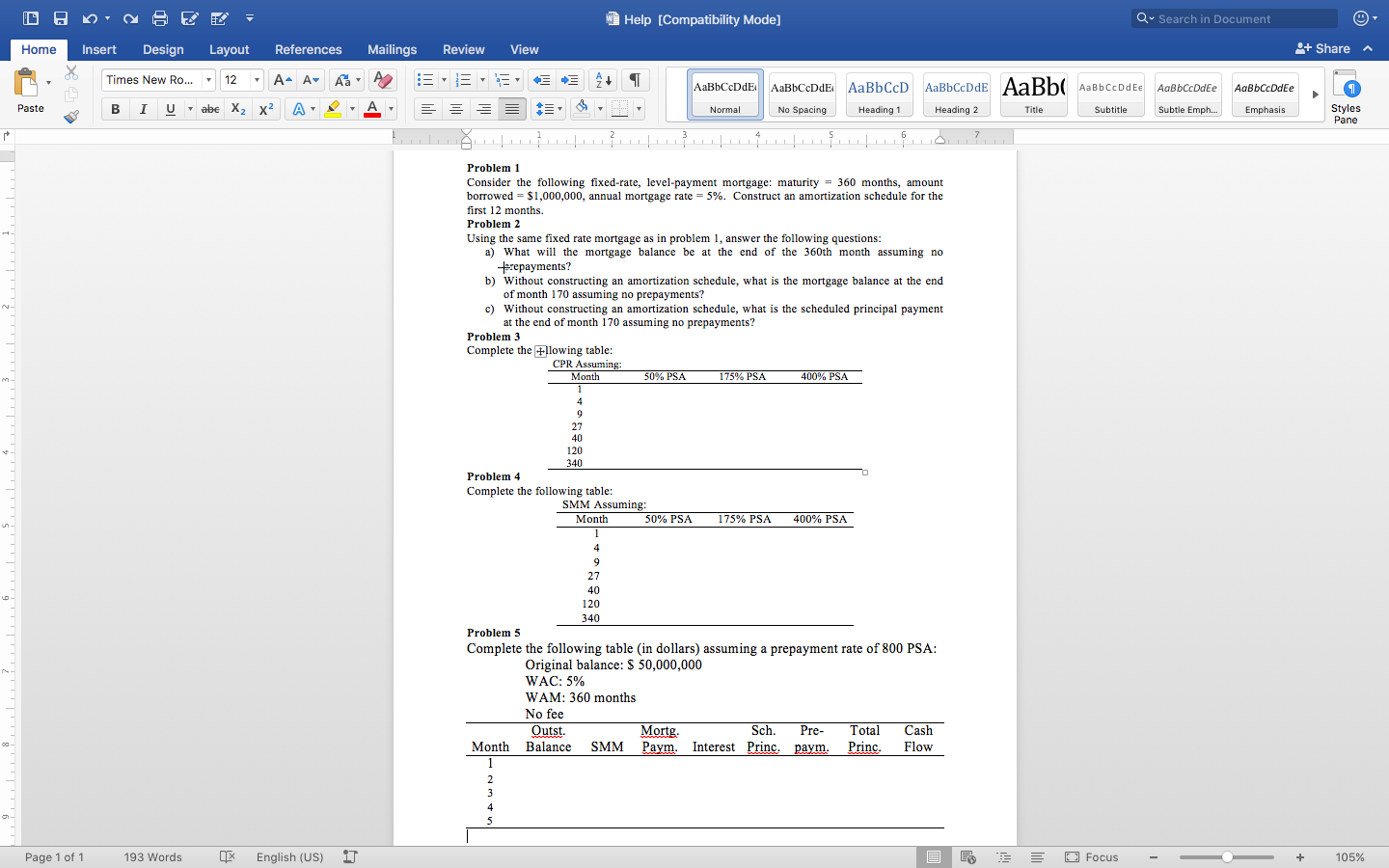The width and height of the screenshot is (1389, 868).
Task: Open the font name dropdown
Action: [207, 80]
